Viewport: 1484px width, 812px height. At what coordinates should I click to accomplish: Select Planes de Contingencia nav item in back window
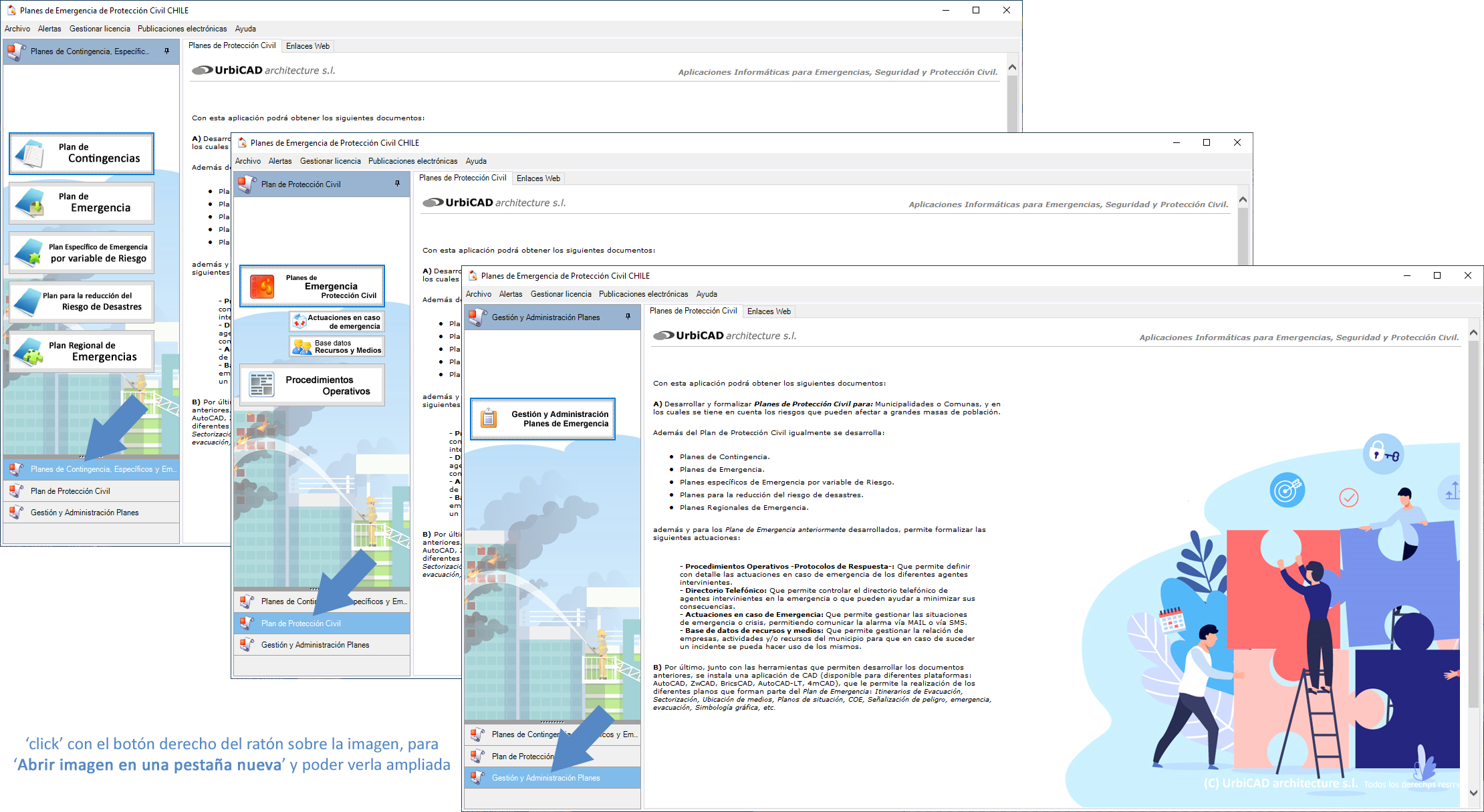(x=92, y=469)
